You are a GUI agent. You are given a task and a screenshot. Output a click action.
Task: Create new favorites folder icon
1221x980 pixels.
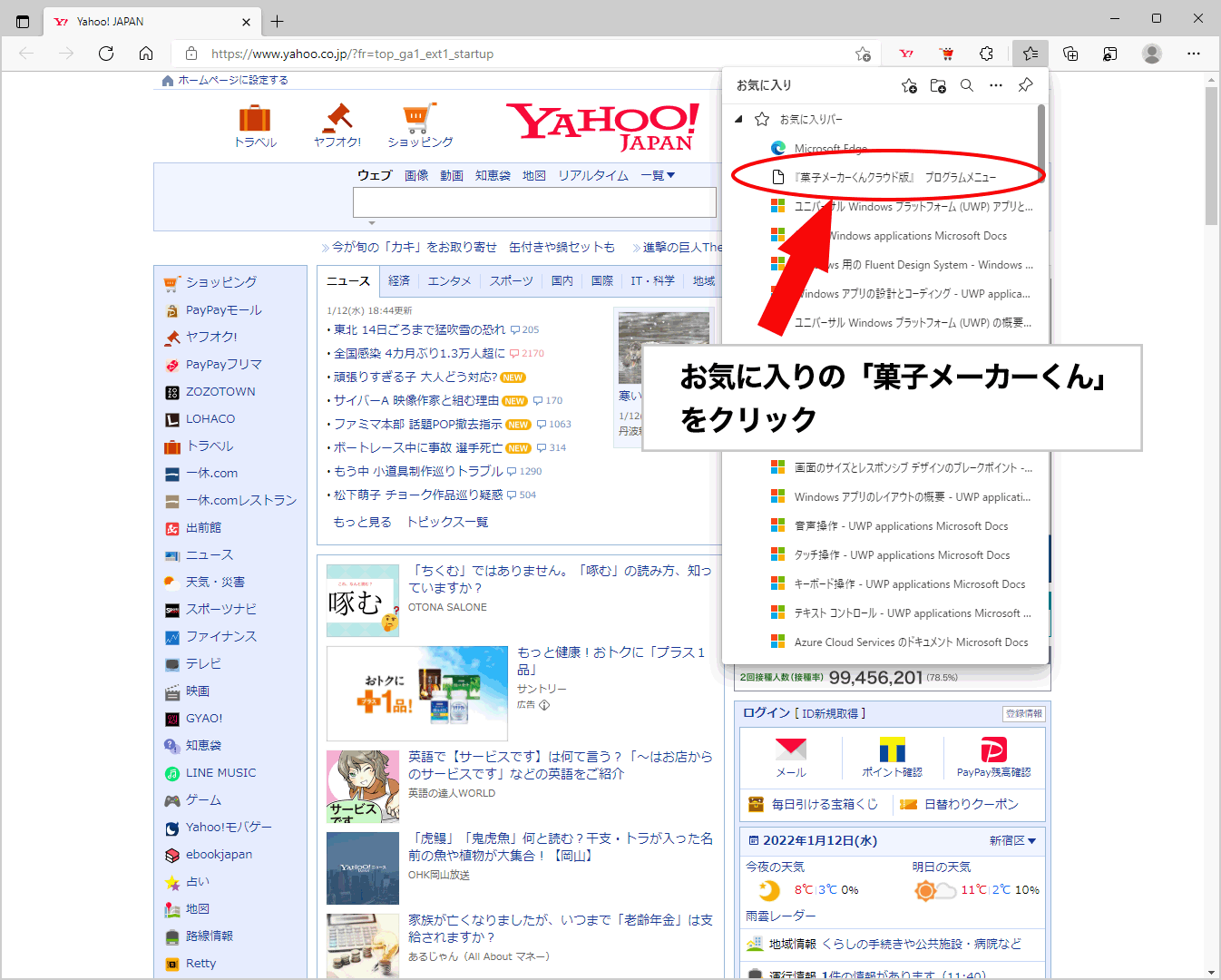coord(938,85)
